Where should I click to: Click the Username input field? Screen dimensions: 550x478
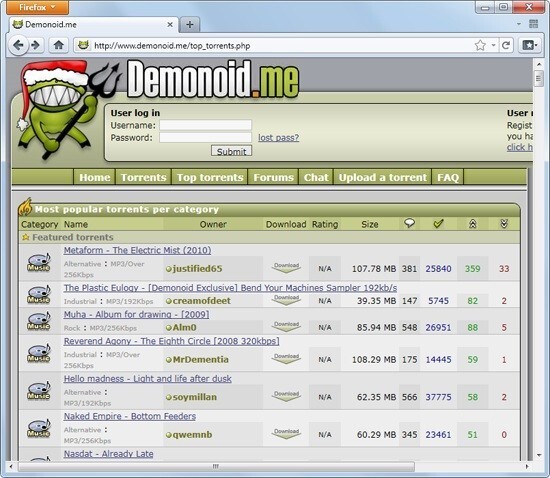click(206, 125)
